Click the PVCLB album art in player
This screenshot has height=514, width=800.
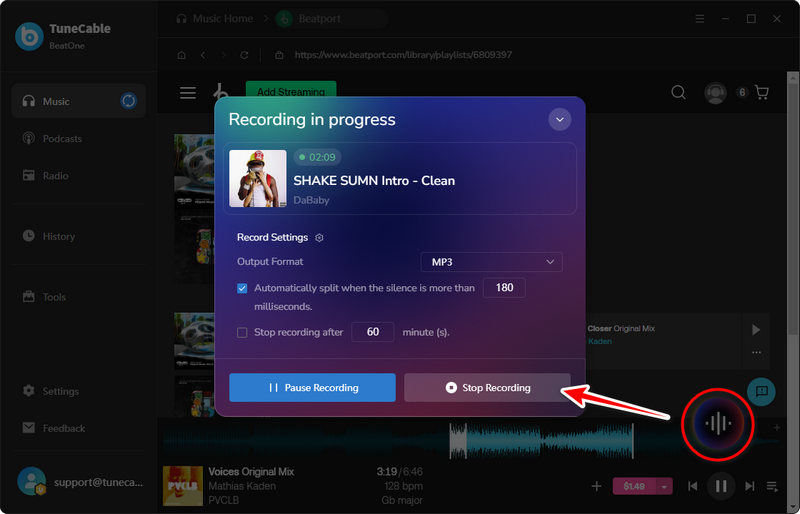click(183, 485)
